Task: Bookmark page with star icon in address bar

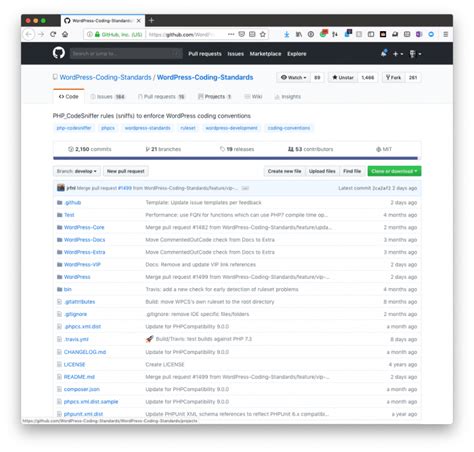Action: [263, 34]
